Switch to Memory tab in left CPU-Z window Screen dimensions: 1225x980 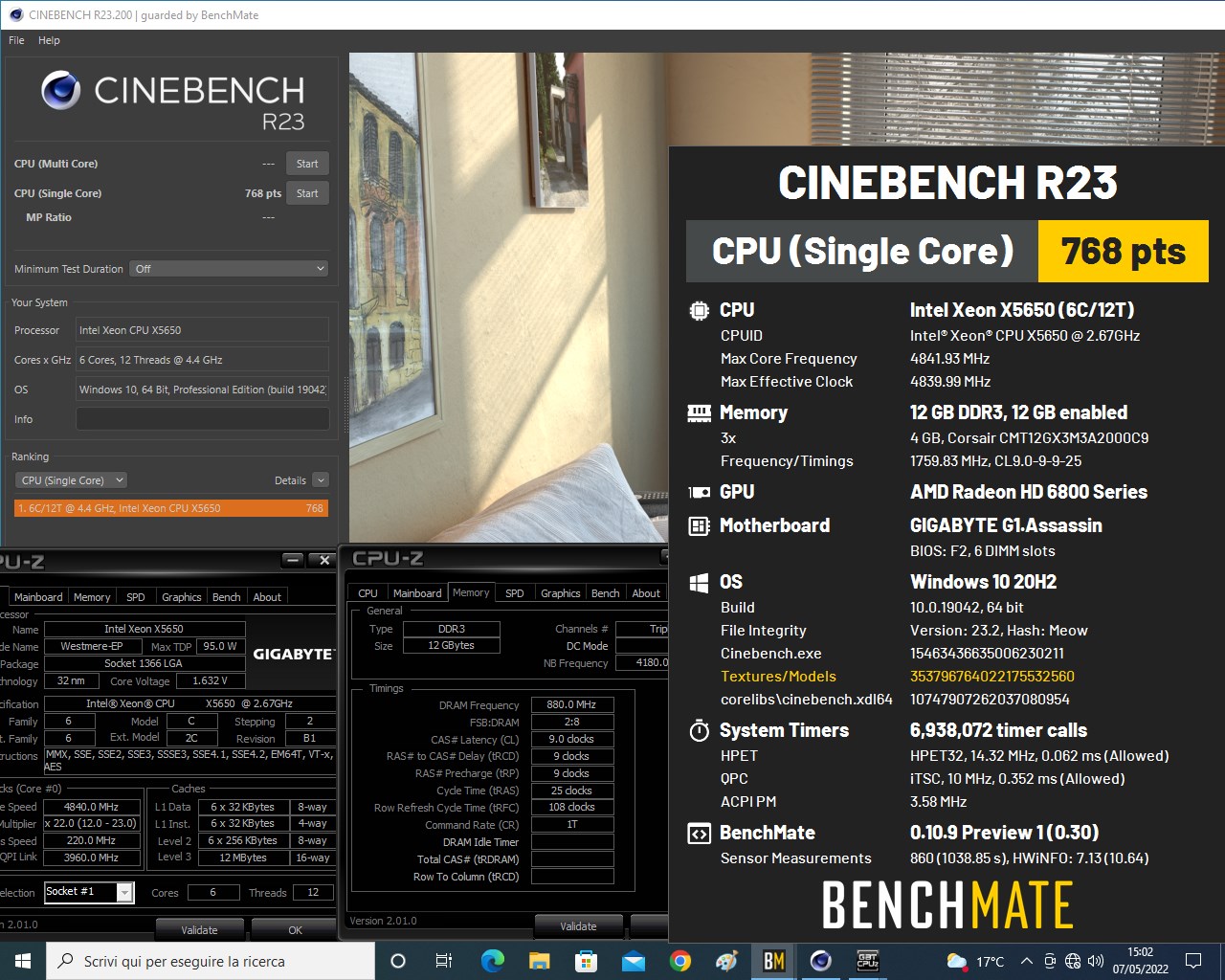coord(92,596)
